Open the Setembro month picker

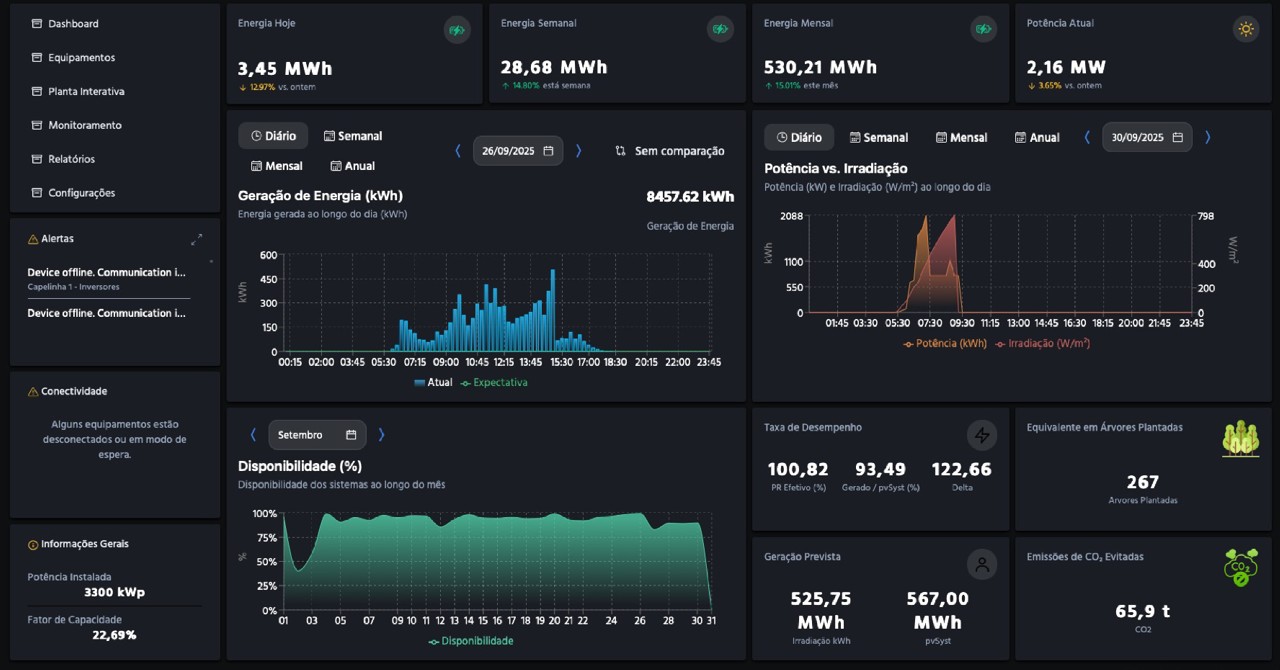tap(316, 435)
